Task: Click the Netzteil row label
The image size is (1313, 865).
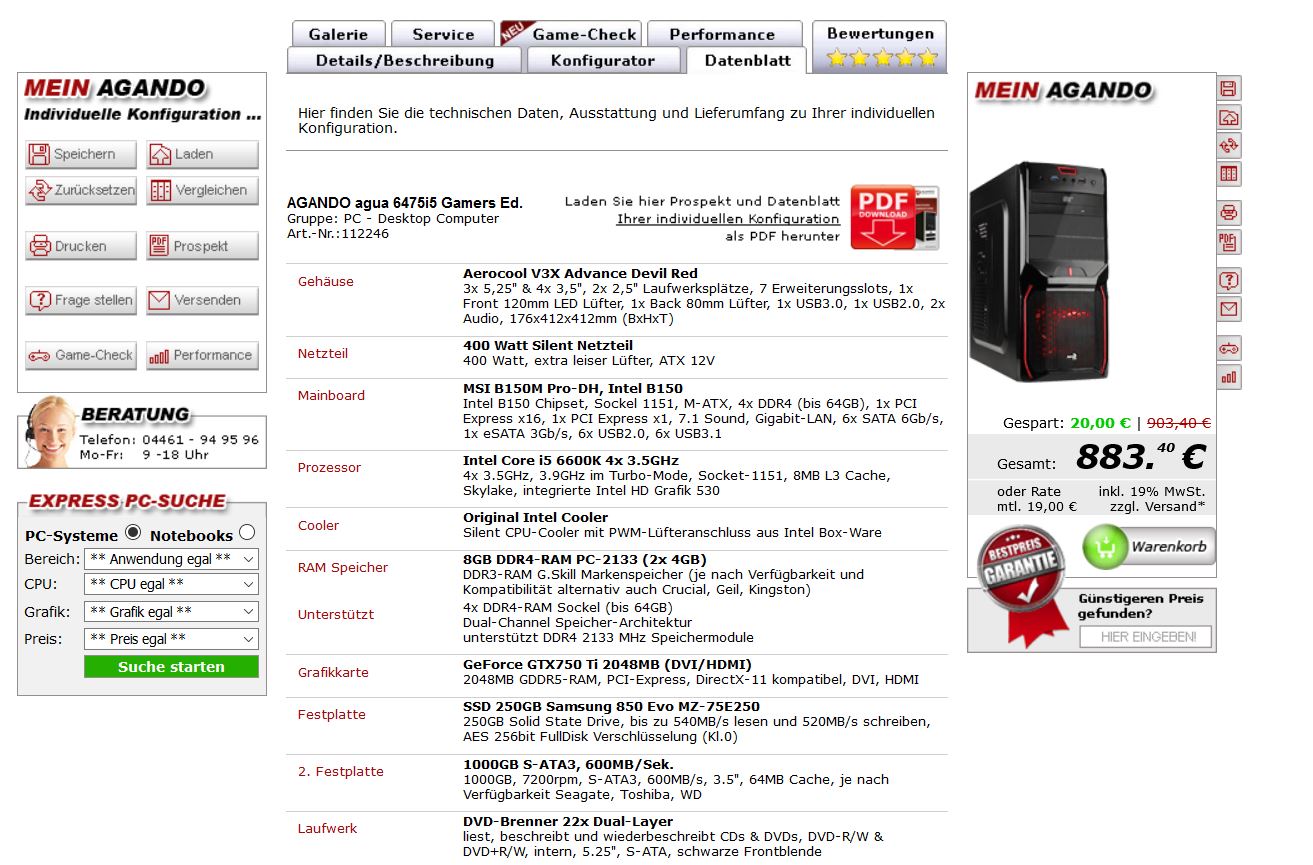Action: (x=323, y=354)
